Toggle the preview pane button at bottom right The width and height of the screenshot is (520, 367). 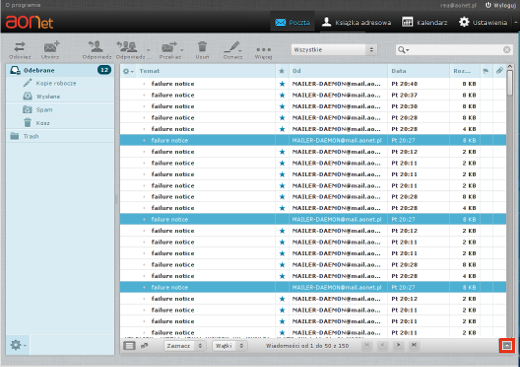507,345
